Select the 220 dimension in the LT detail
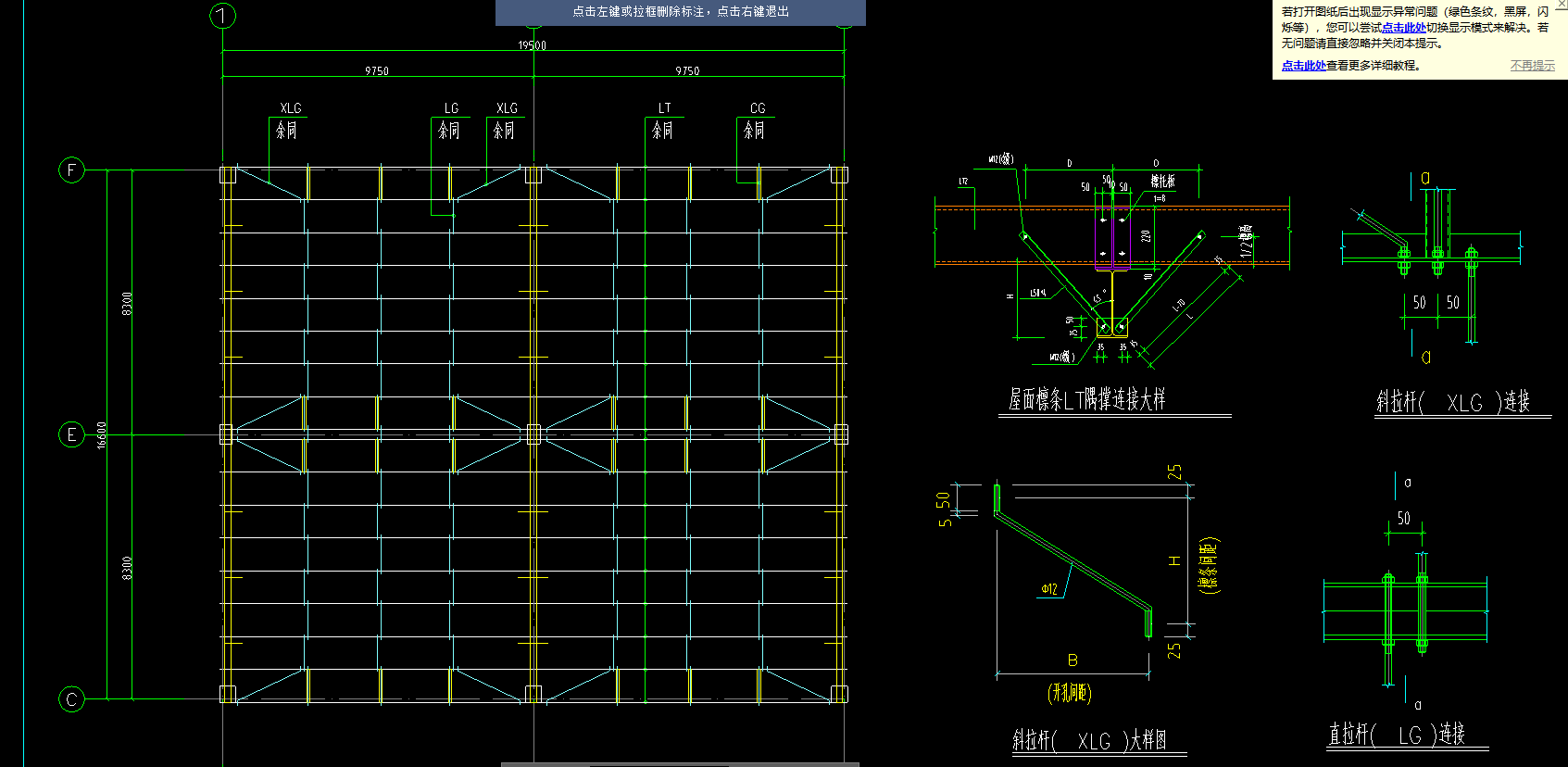The width and height of the screenshot is (1568, 767). [1147, 236]
